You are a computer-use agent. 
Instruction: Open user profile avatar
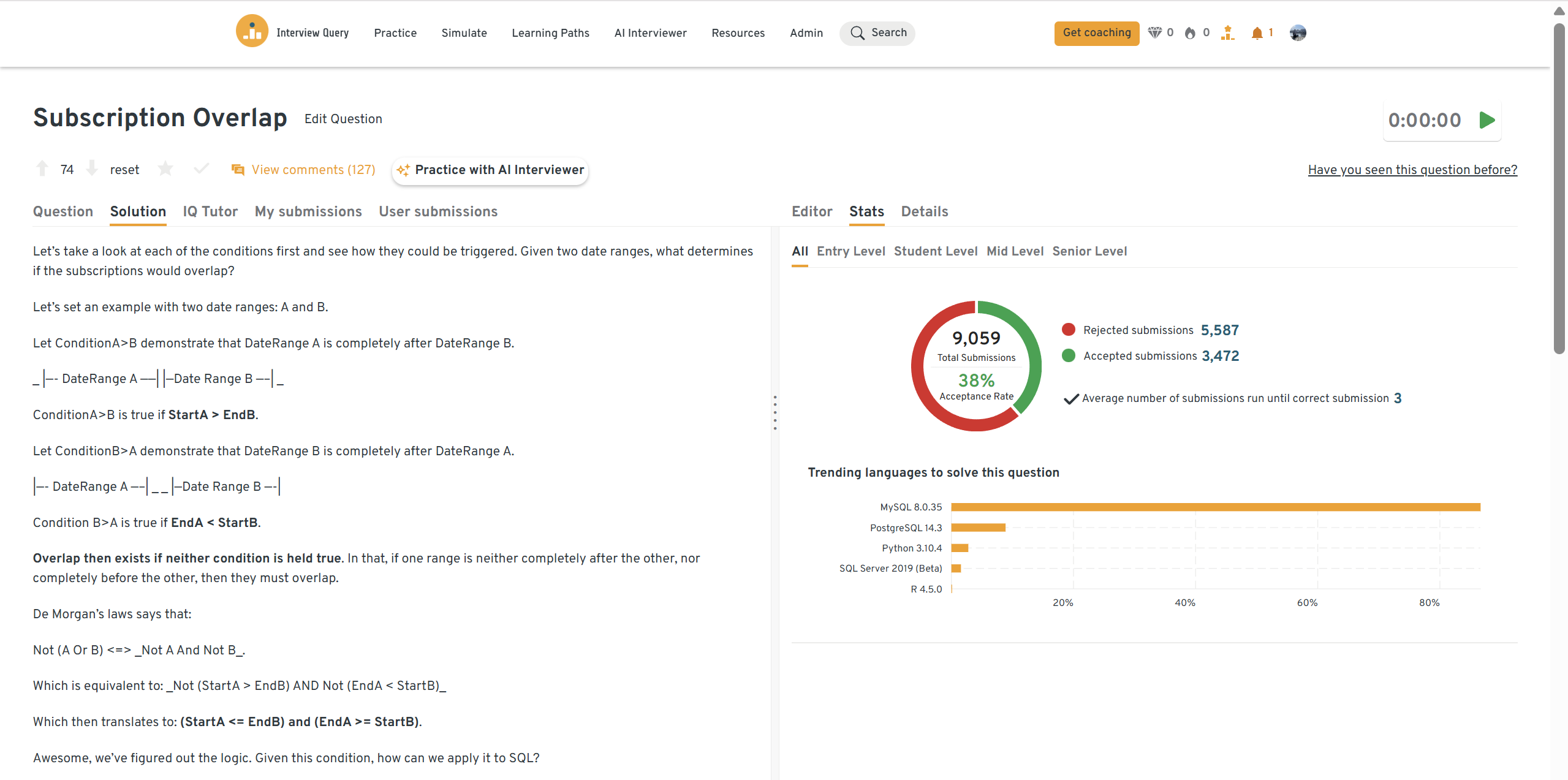click(x=1297, y=33)
